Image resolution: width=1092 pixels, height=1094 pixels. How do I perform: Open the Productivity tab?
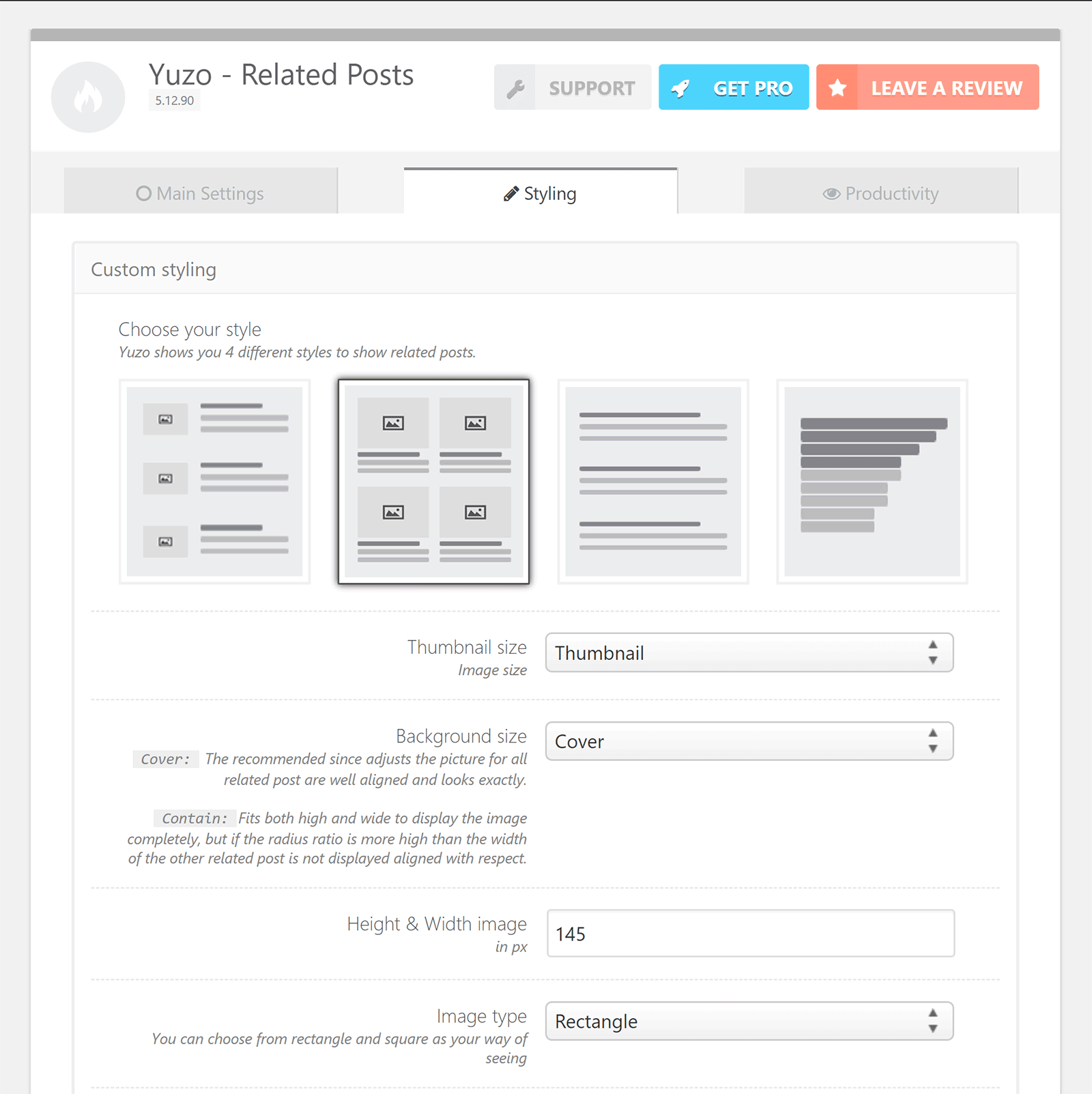[881, 191]
